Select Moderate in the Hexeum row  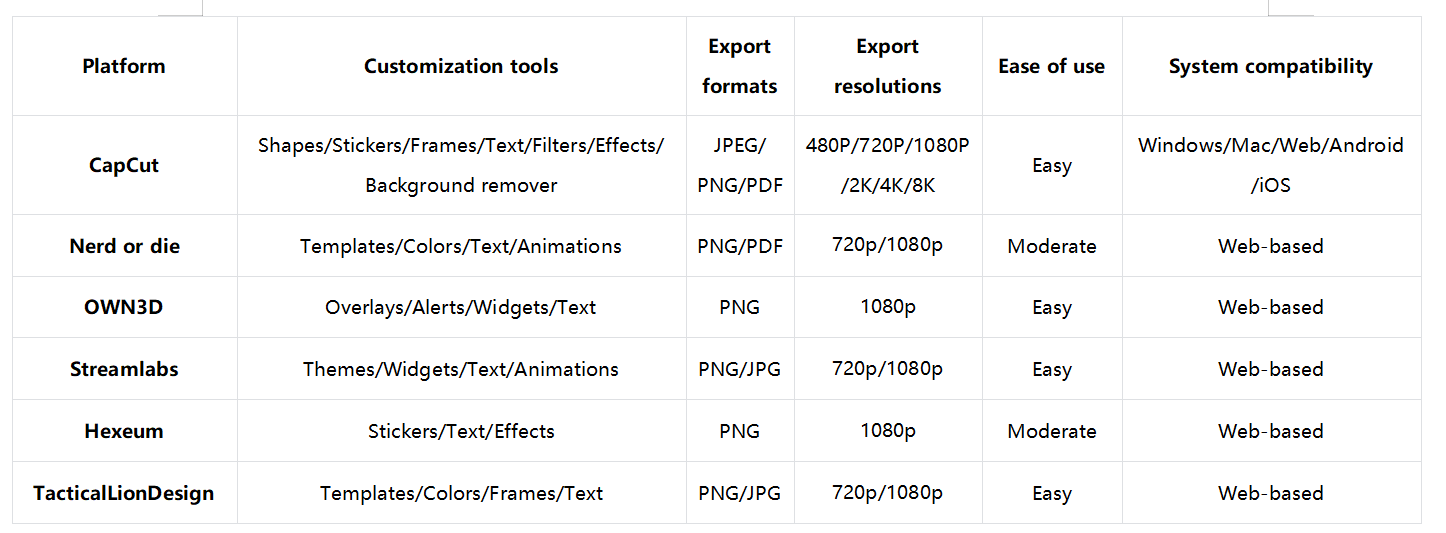coord(1051,431)
